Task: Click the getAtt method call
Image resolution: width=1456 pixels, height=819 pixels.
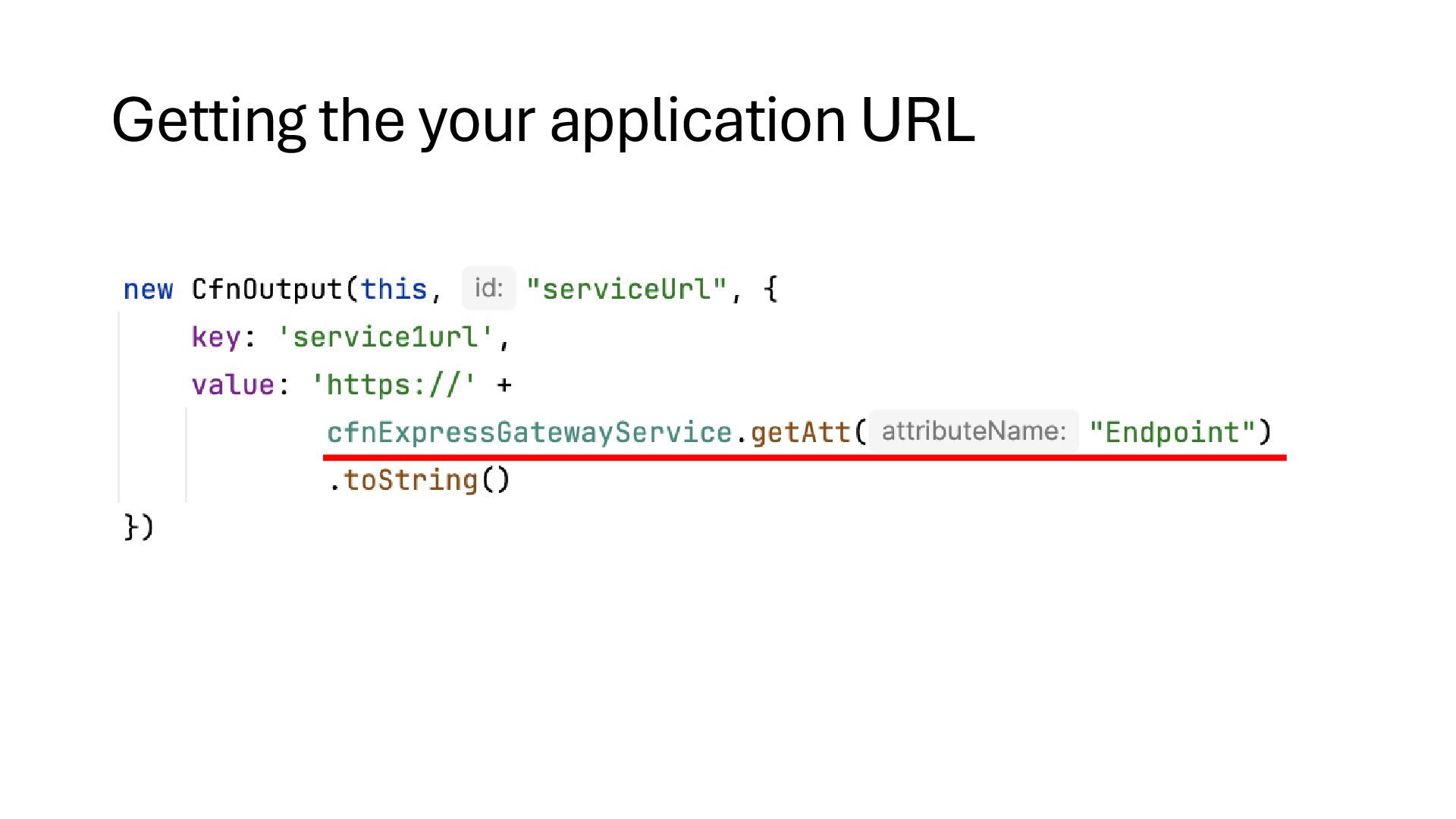Action: 800,432
